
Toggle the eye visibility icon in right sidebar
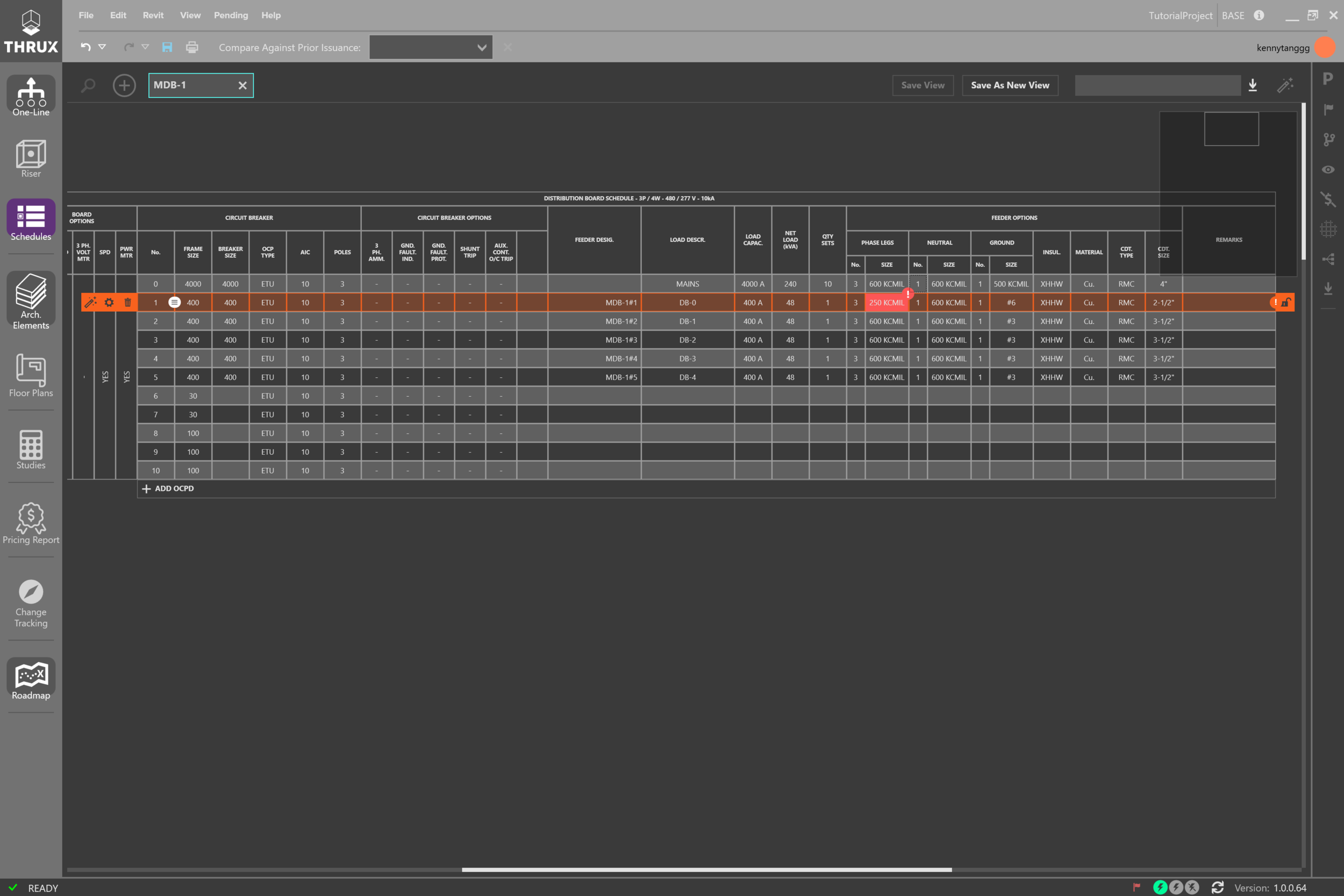pyautogui.click(x=1328, y=170)
